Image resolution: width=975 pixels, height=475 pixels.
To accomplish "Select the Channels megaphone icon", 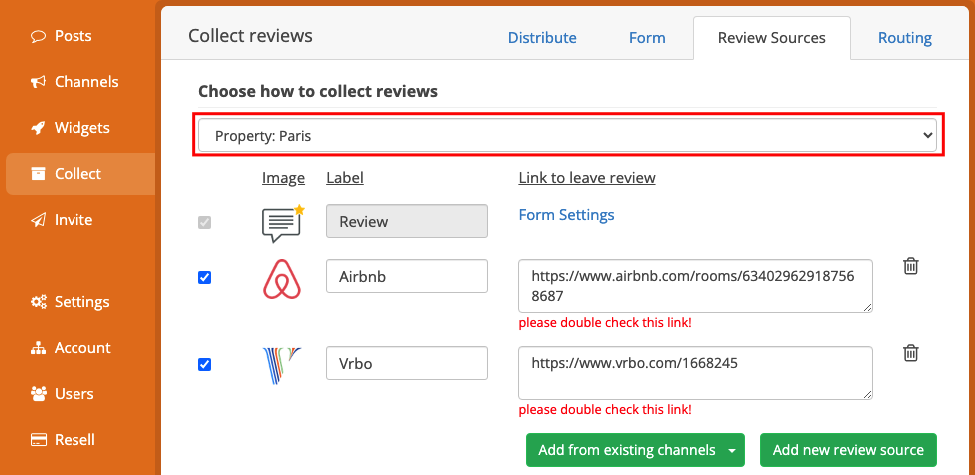I will click(39, 82).
